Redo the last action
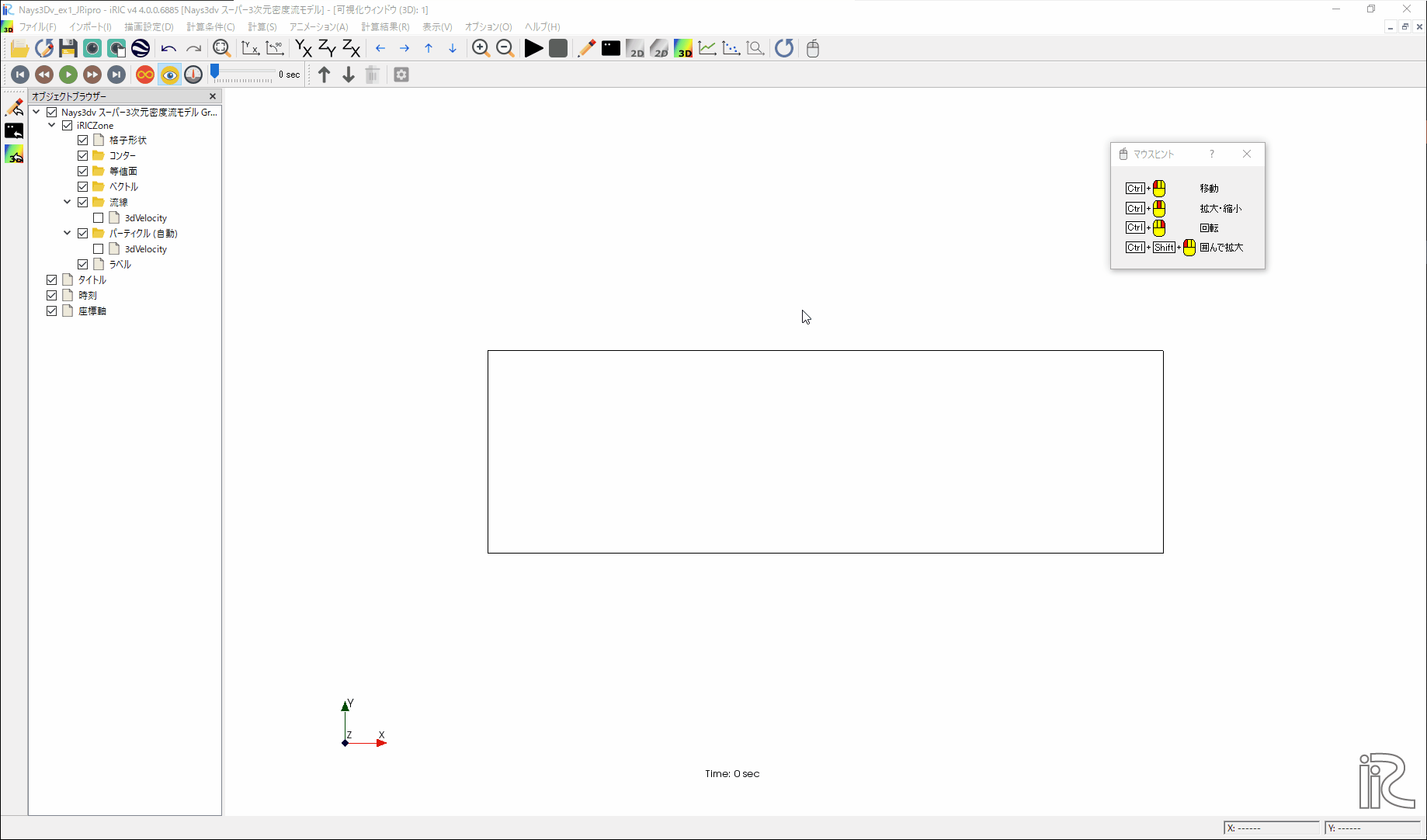 tap(193, 48)
